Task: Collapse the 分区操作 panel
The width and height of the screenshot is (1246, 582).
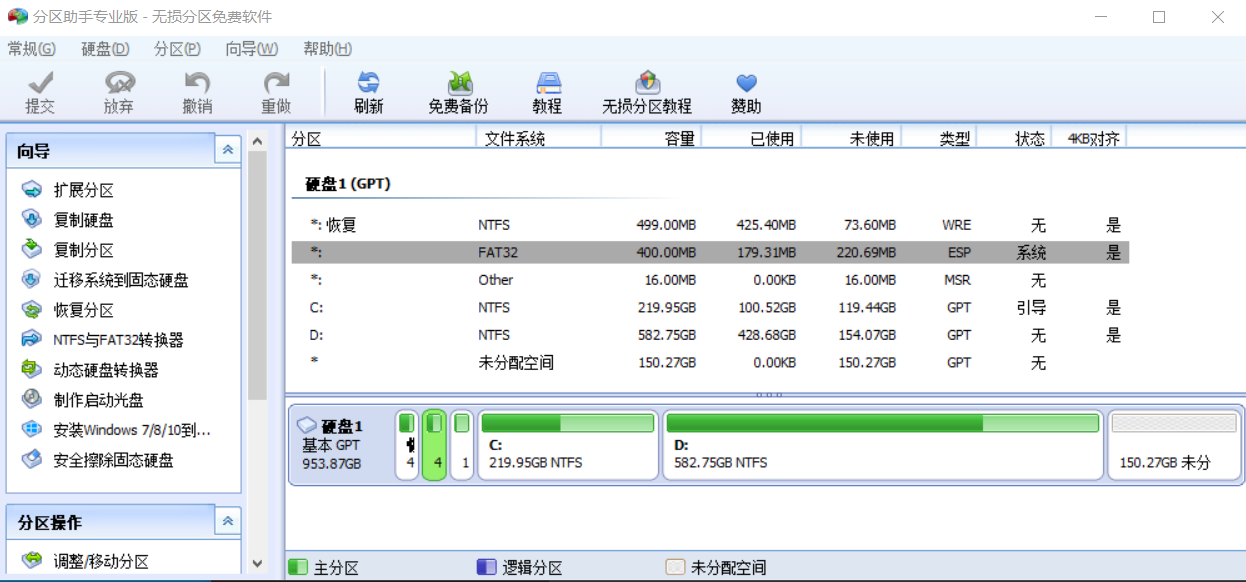Action: (228, 521)
